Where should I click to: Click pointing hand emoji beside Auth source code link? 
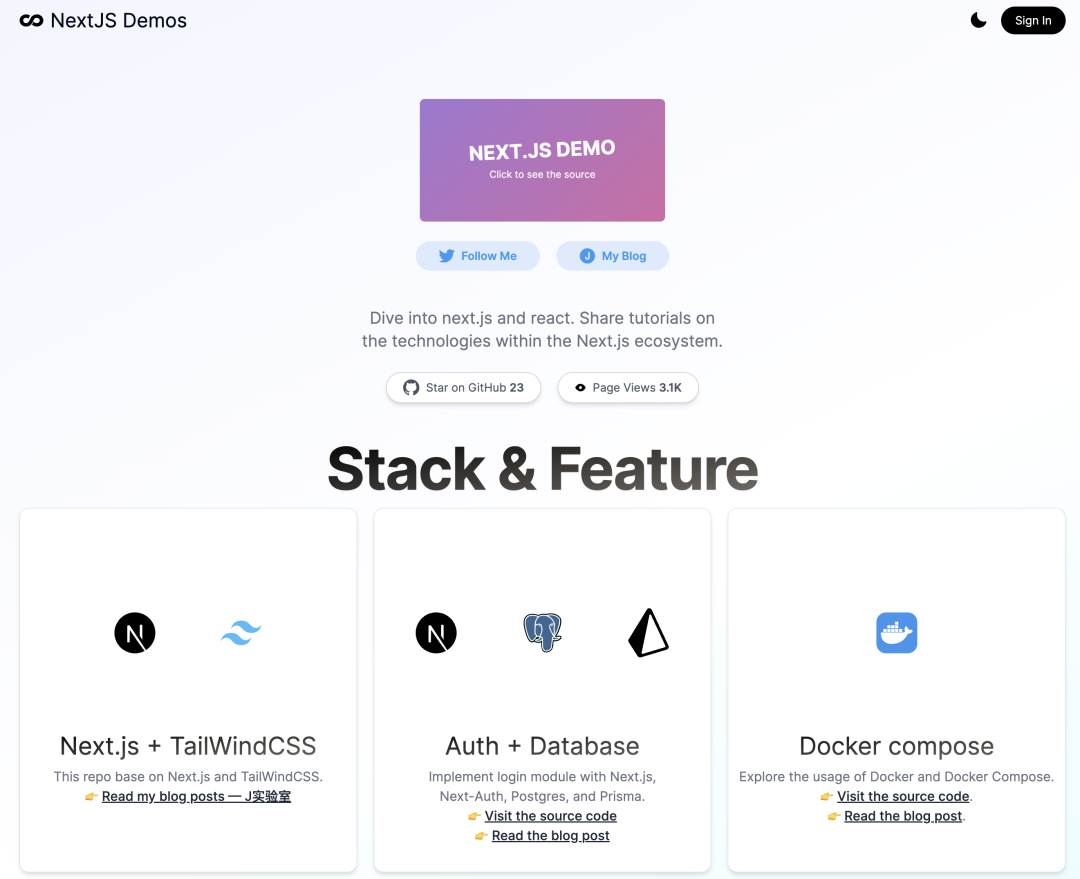click(x=474, y=816)
